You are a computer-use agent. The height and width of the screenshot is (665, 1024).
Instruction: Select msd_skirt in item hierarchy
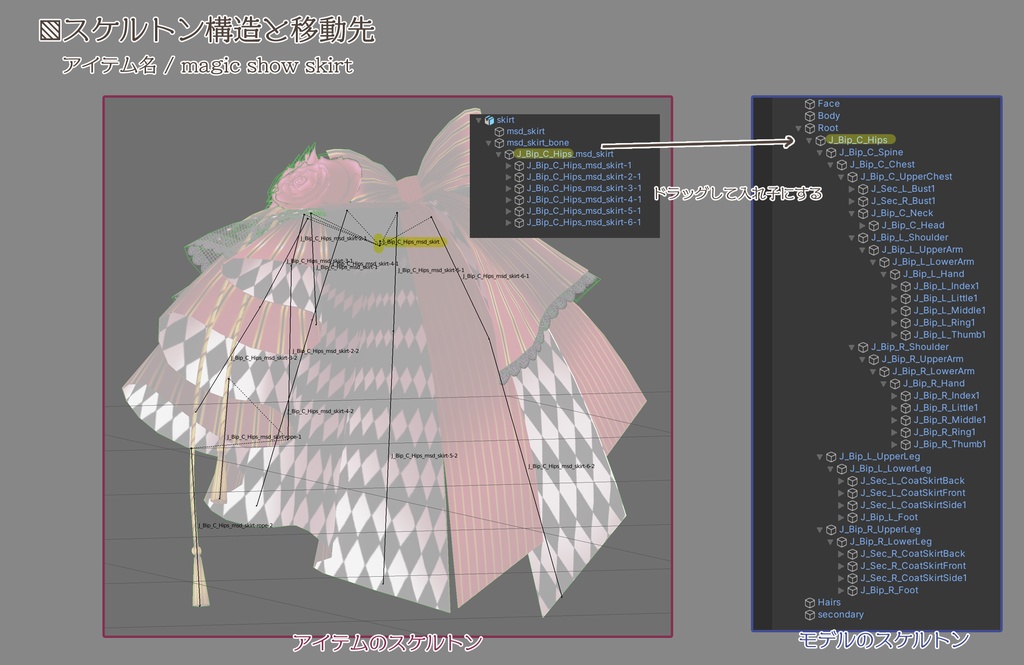[x=525, y=131]
